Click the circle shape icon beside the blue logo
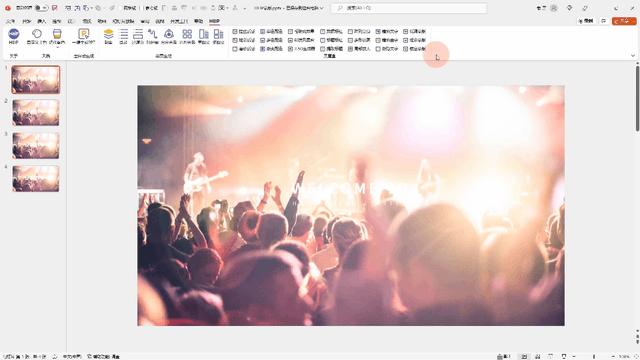The image size is (640, 360). click(37, 34)
